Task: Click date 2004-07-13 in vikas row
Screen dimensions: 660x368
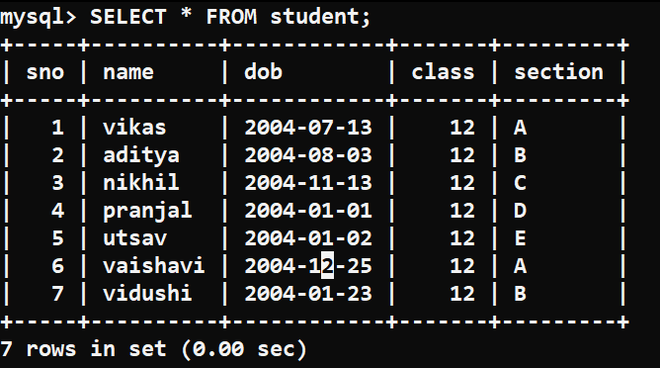Action: click(308, 127)
